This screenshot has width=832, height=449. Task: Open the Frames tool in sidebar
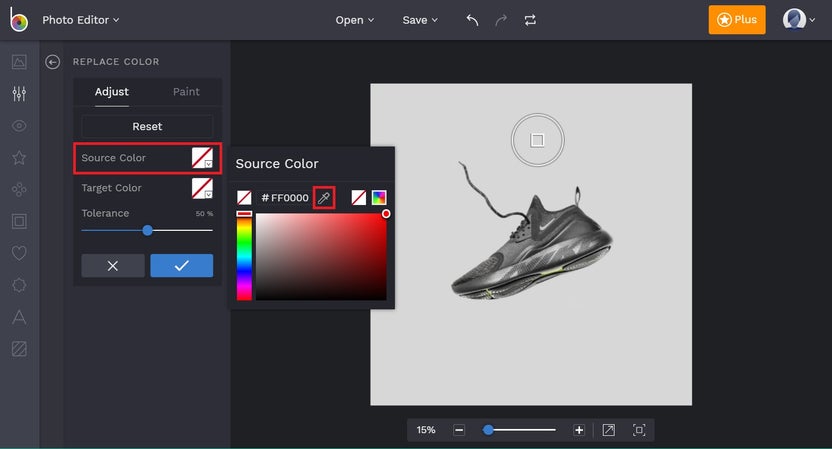[x=19, y=221]
